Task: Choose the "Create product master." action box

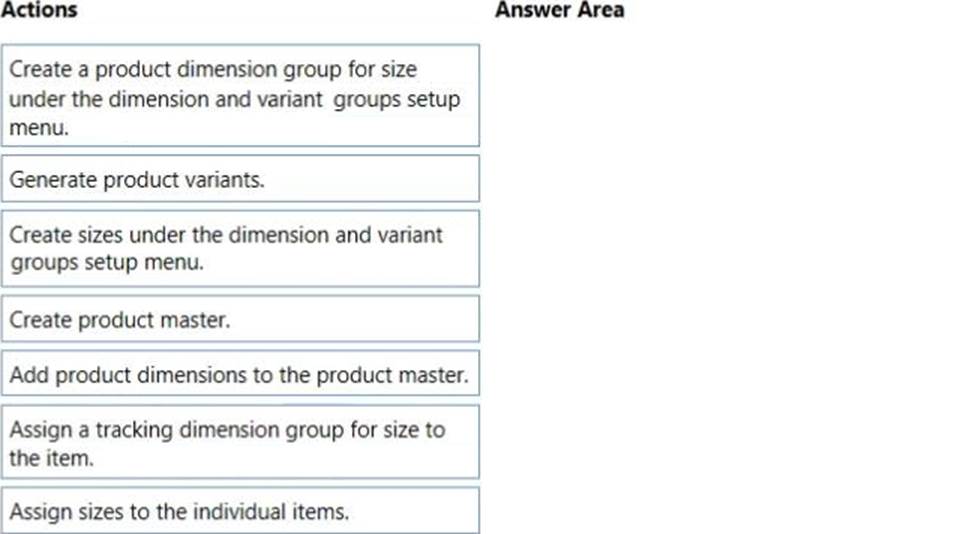Action: point(240,319)
